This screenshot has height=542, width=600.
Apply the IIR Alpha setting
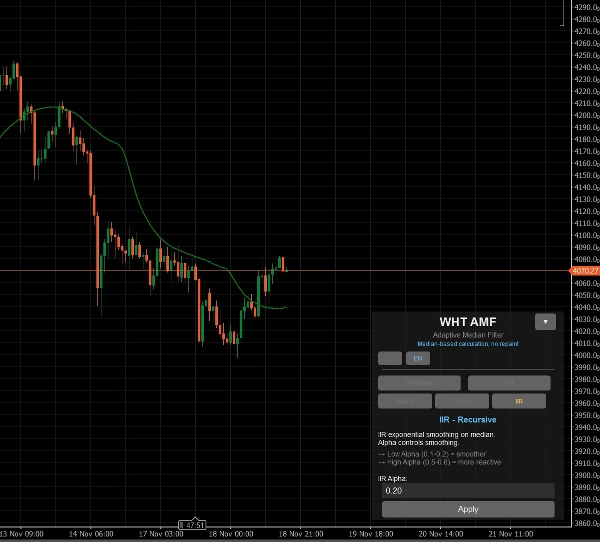pos(467,509)
